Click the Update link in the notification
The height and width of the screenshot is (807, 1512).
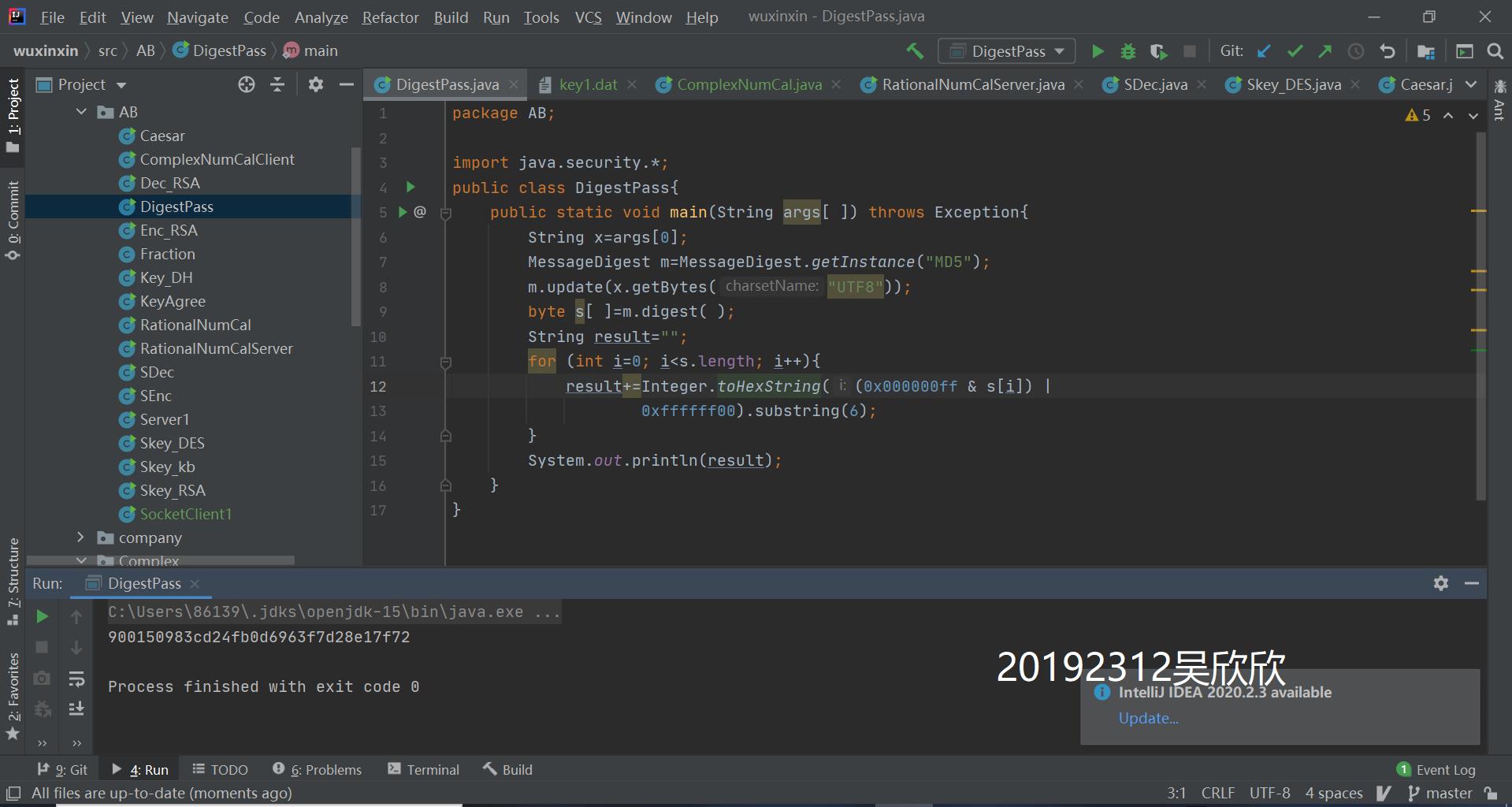point(1148,718)
